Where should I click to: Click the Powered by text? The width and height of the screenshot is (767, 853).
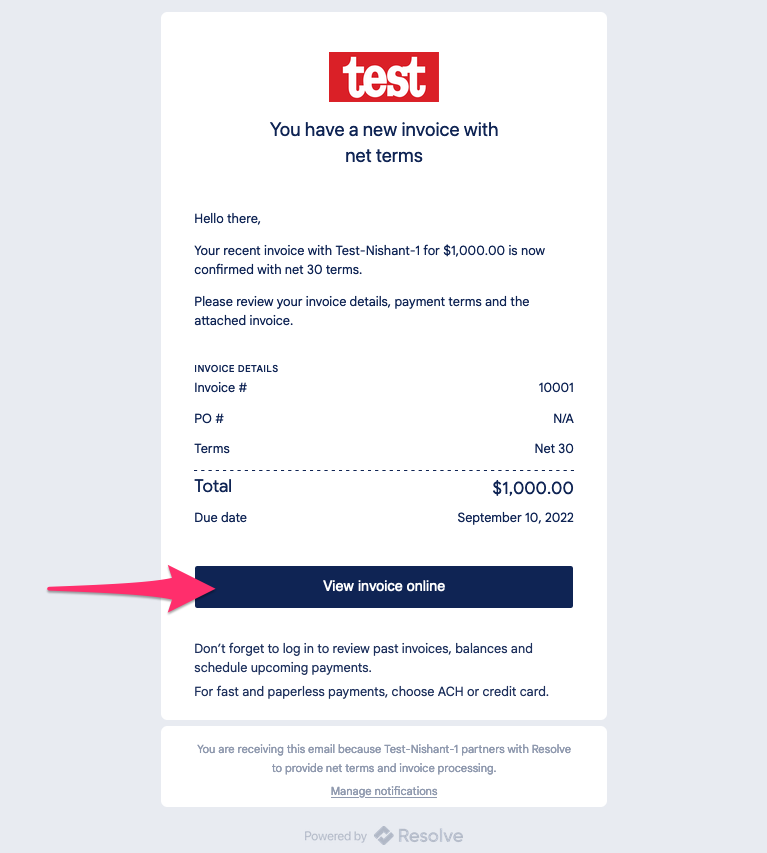click(335, 836)
